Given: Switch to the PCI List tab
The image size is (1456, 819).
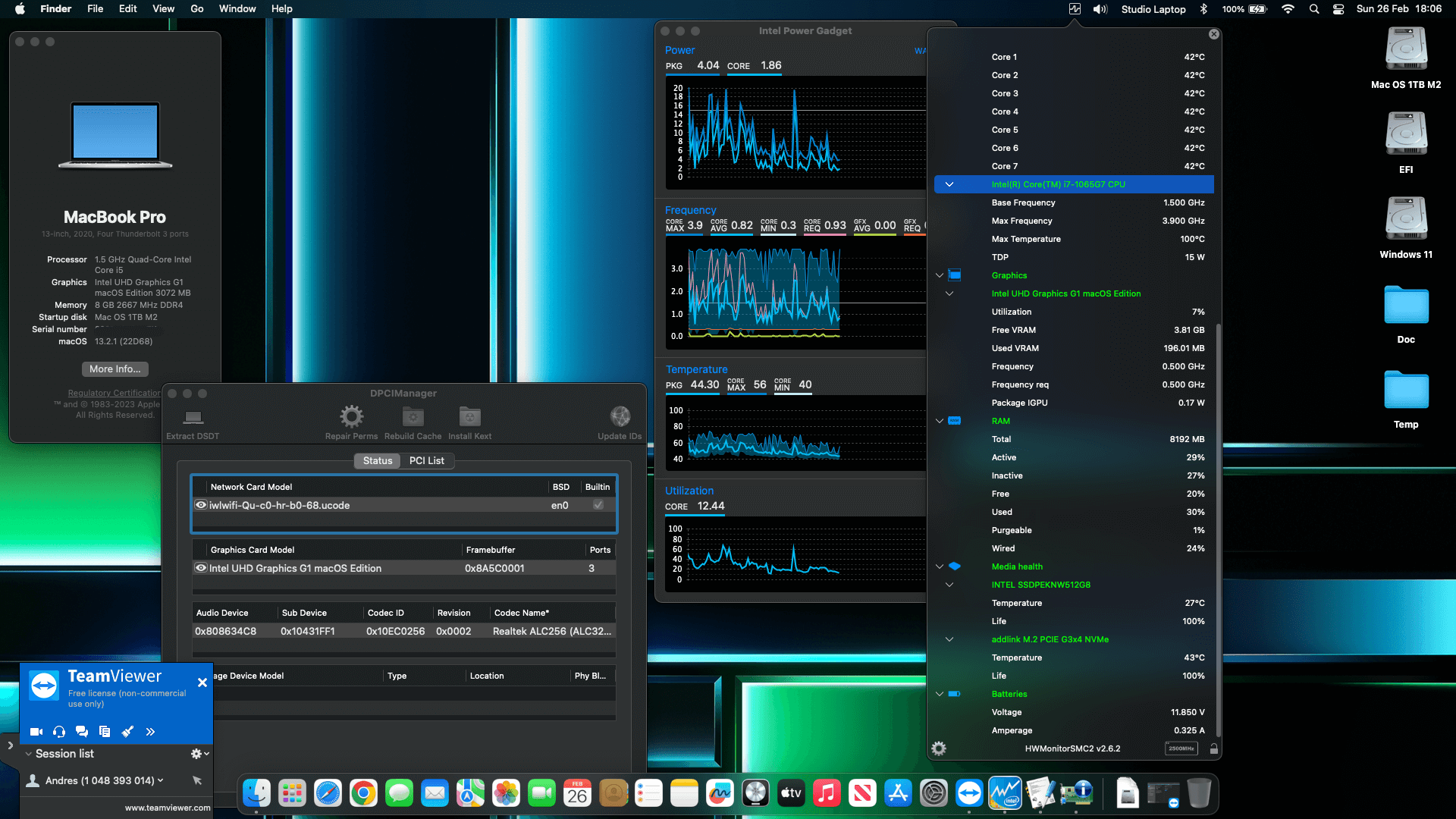Looking at the screenshot, I should click(427, 461).
